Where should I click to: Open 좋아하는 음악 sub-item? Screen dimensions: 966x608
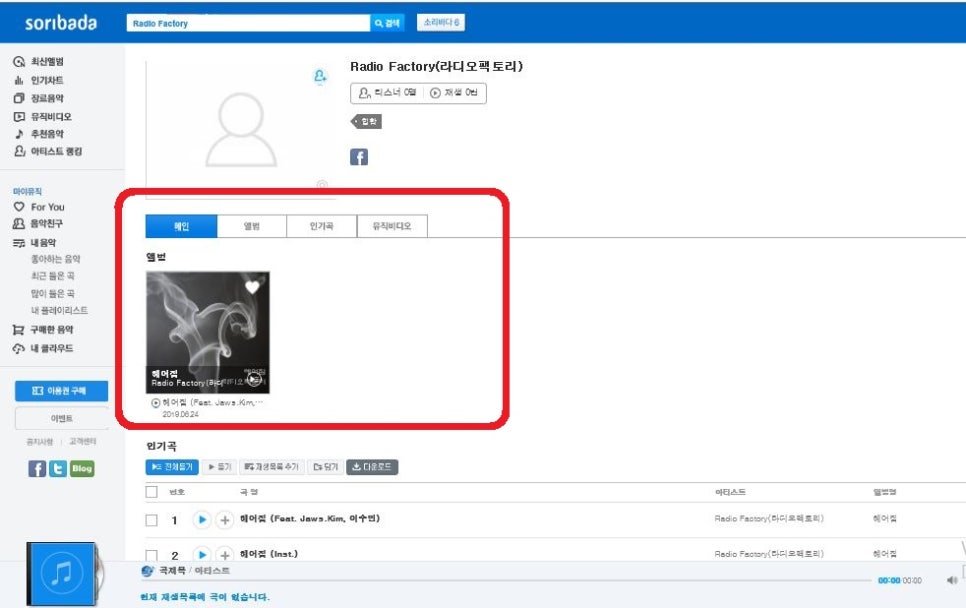pyautogui.click(x=55, y=259)
